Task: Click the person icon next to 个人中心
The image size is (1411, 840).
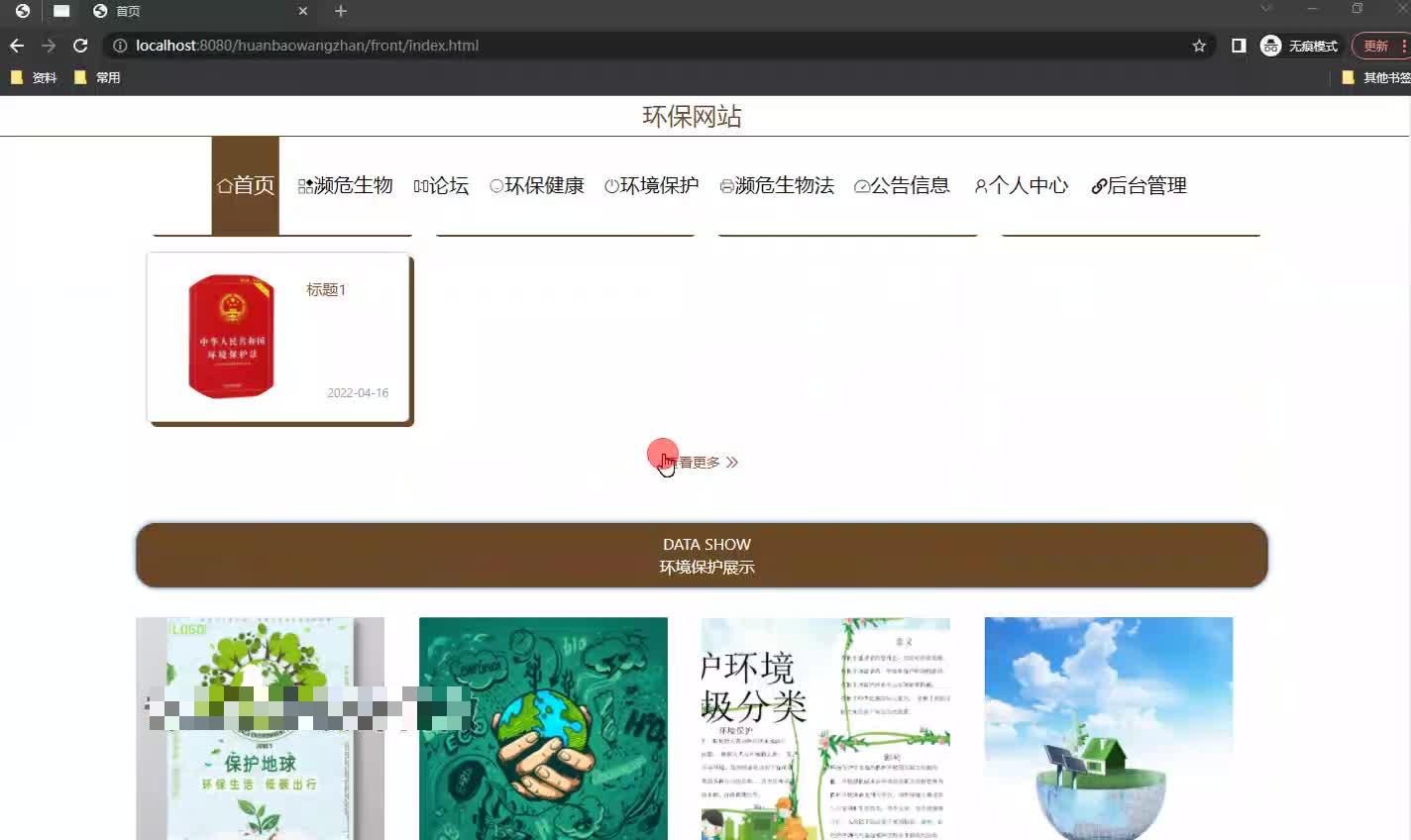Action: click(x=981, y=185)
